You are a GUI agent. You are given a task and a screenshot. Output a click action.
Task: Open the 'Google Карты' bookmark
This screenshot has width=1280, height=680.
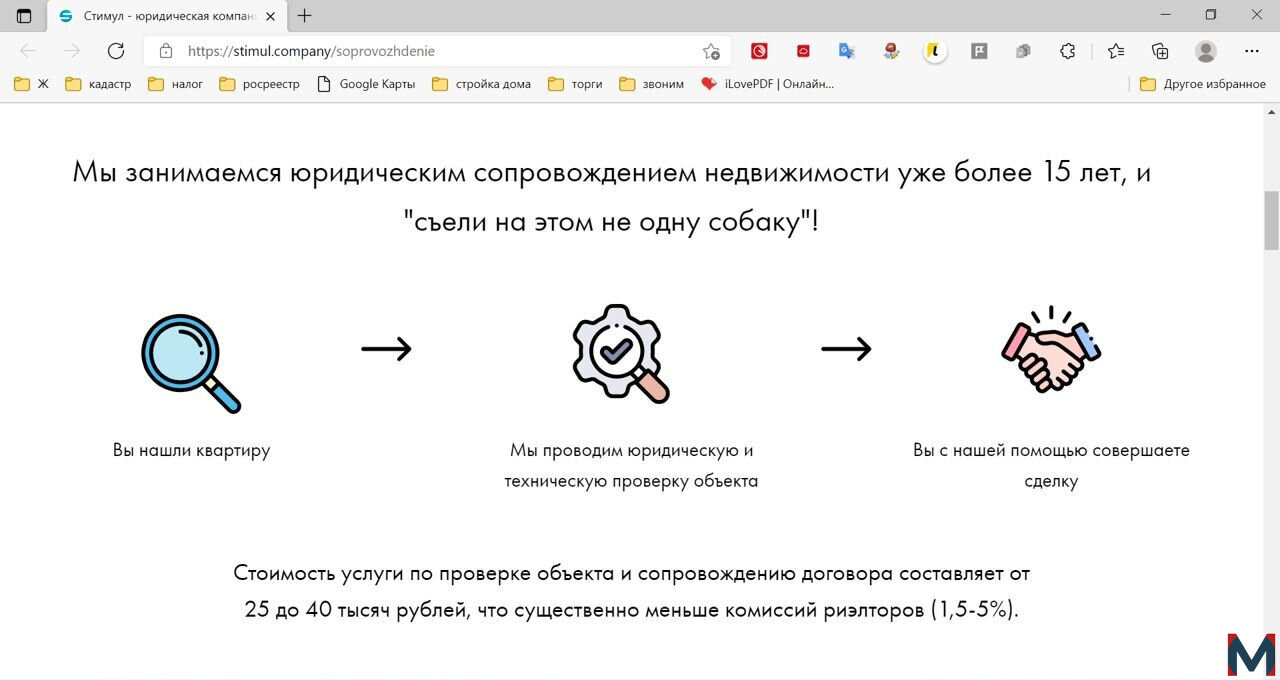(366, 84)
